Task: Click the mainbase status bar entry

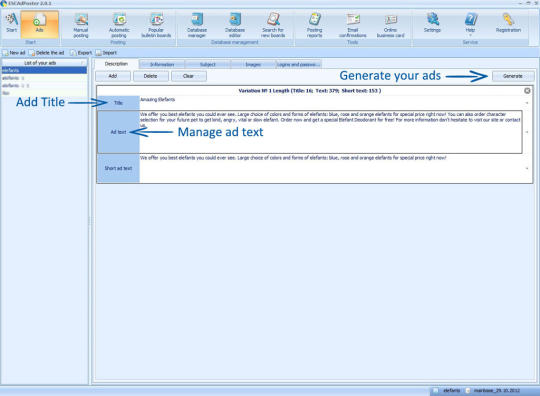Action: [493, 390]
